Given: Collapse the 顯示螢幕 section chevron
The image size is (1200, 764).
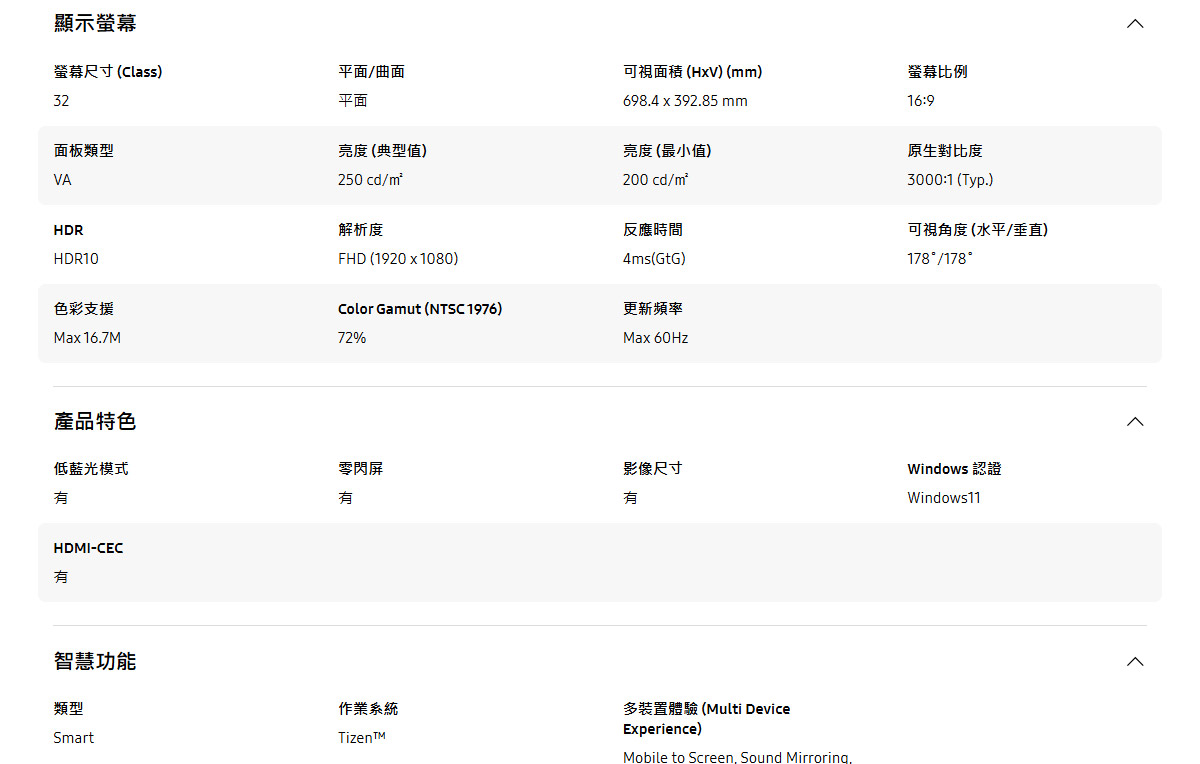Looking at the screenshot, I should click(x=1135, y=22).
